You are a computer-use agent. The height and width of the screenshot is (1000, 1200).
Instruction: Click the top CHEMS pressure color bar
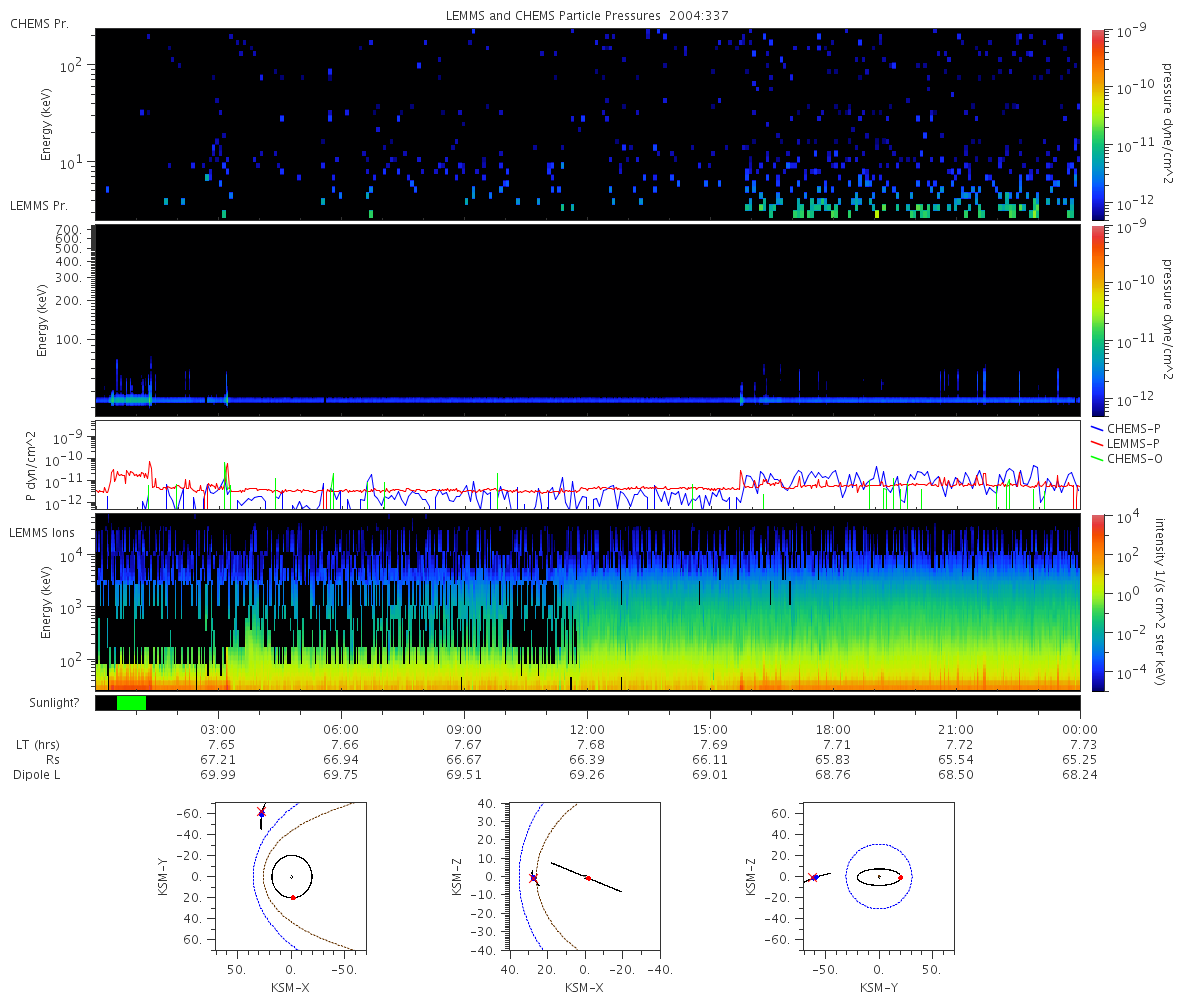(1097, 124)
